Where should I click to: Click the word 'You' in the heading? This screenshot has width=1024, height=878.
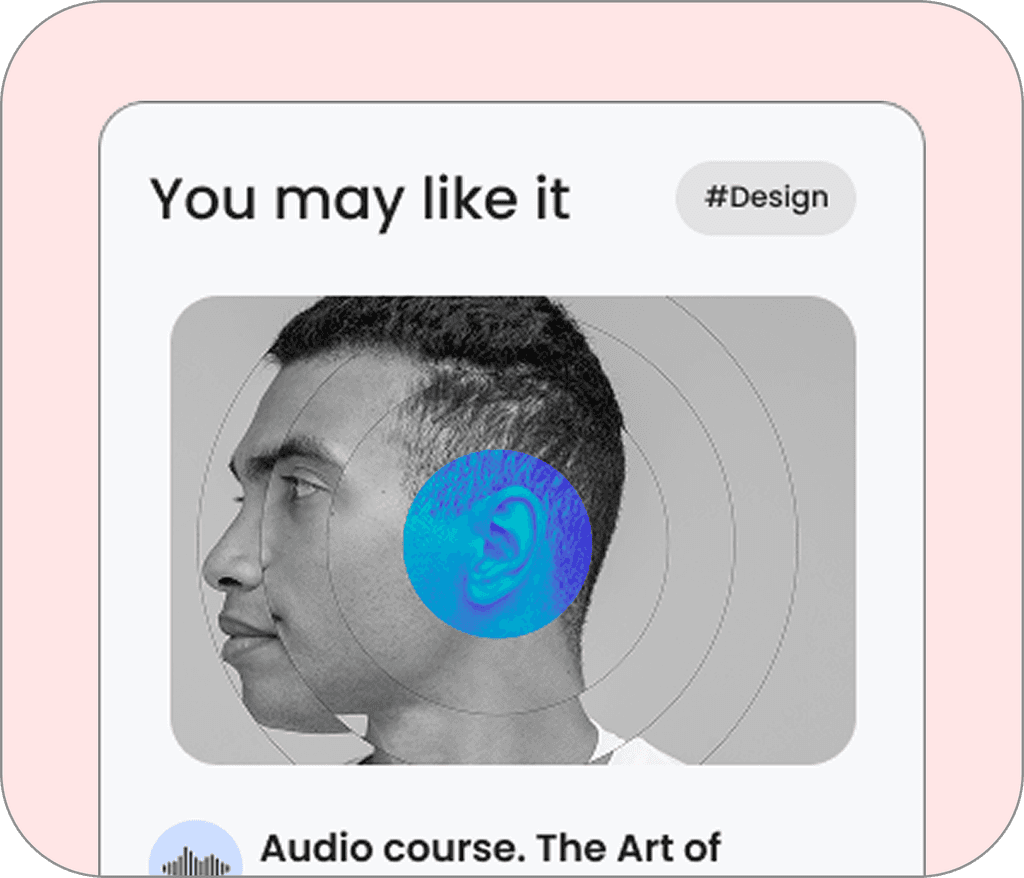pyautogui.click(x=202, y=199)
